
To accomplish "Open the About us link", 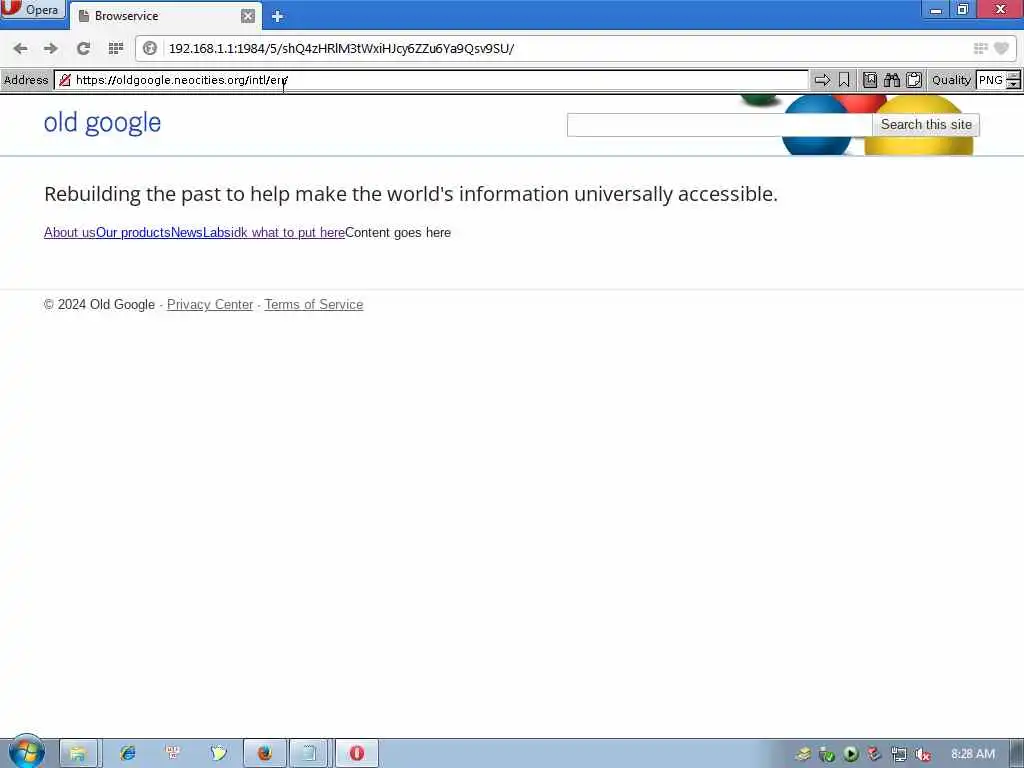I will (70, 232).
